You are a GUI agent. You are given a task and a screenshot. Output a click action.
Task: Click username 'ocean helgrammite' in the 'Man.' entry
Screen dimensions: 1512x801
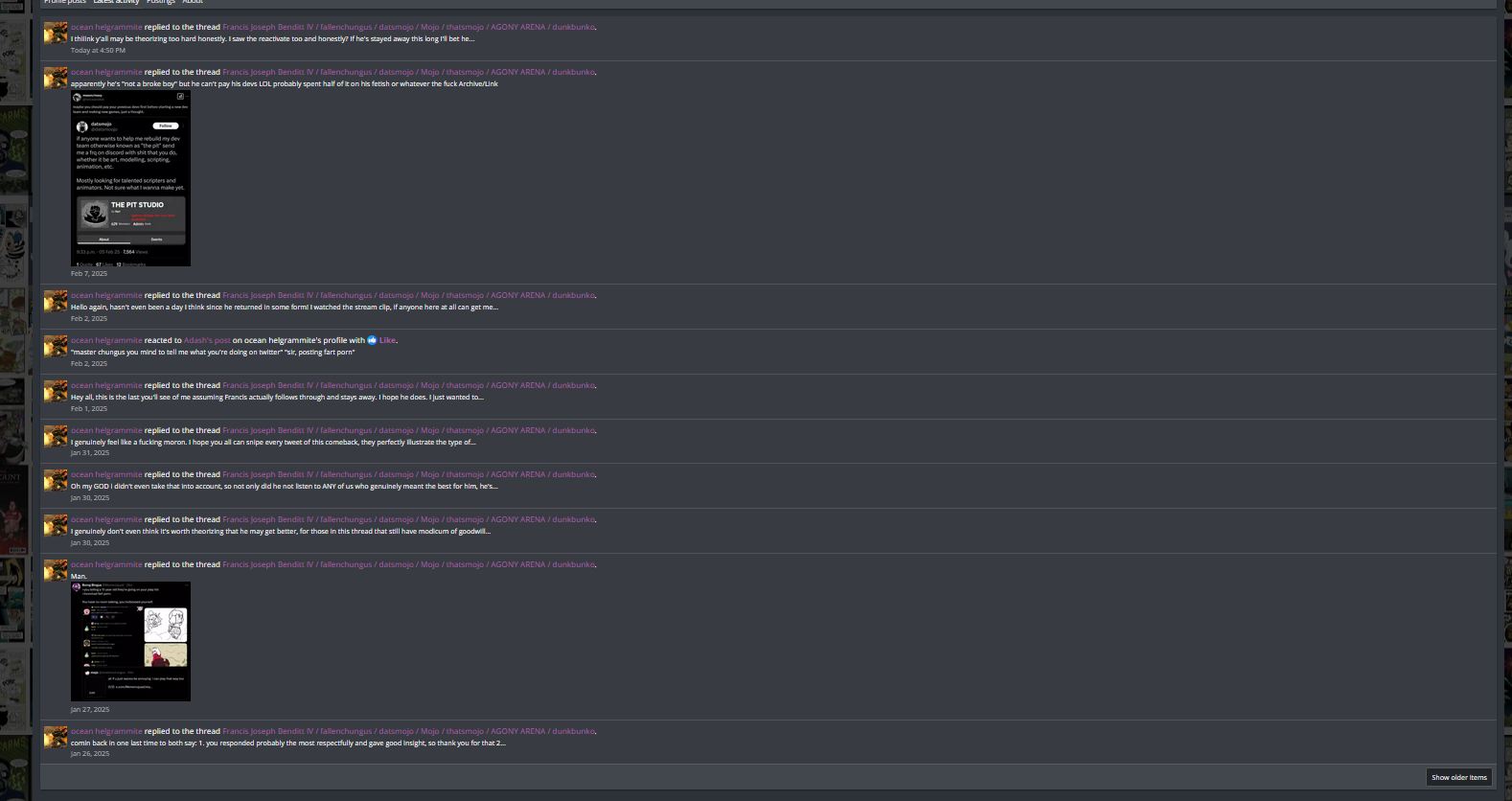(x=106, y=564)
